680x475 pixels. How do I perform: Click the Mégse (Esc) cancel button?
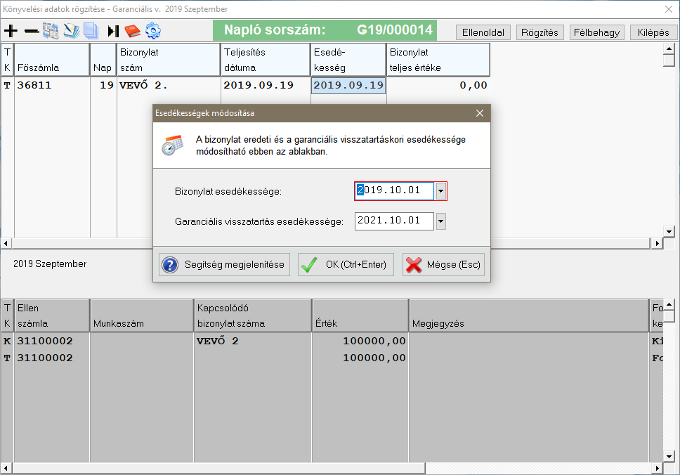(x=442, y=265)
